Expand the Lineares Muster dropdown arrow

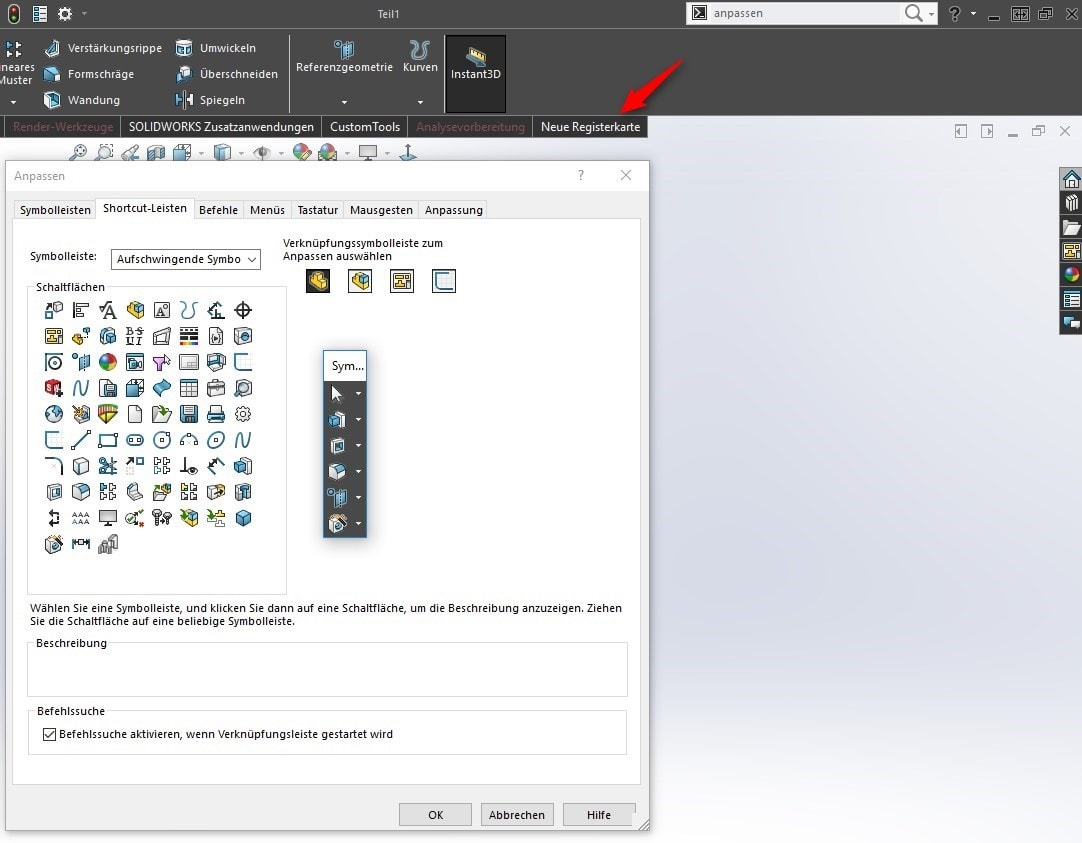click(x=13, y=102)
